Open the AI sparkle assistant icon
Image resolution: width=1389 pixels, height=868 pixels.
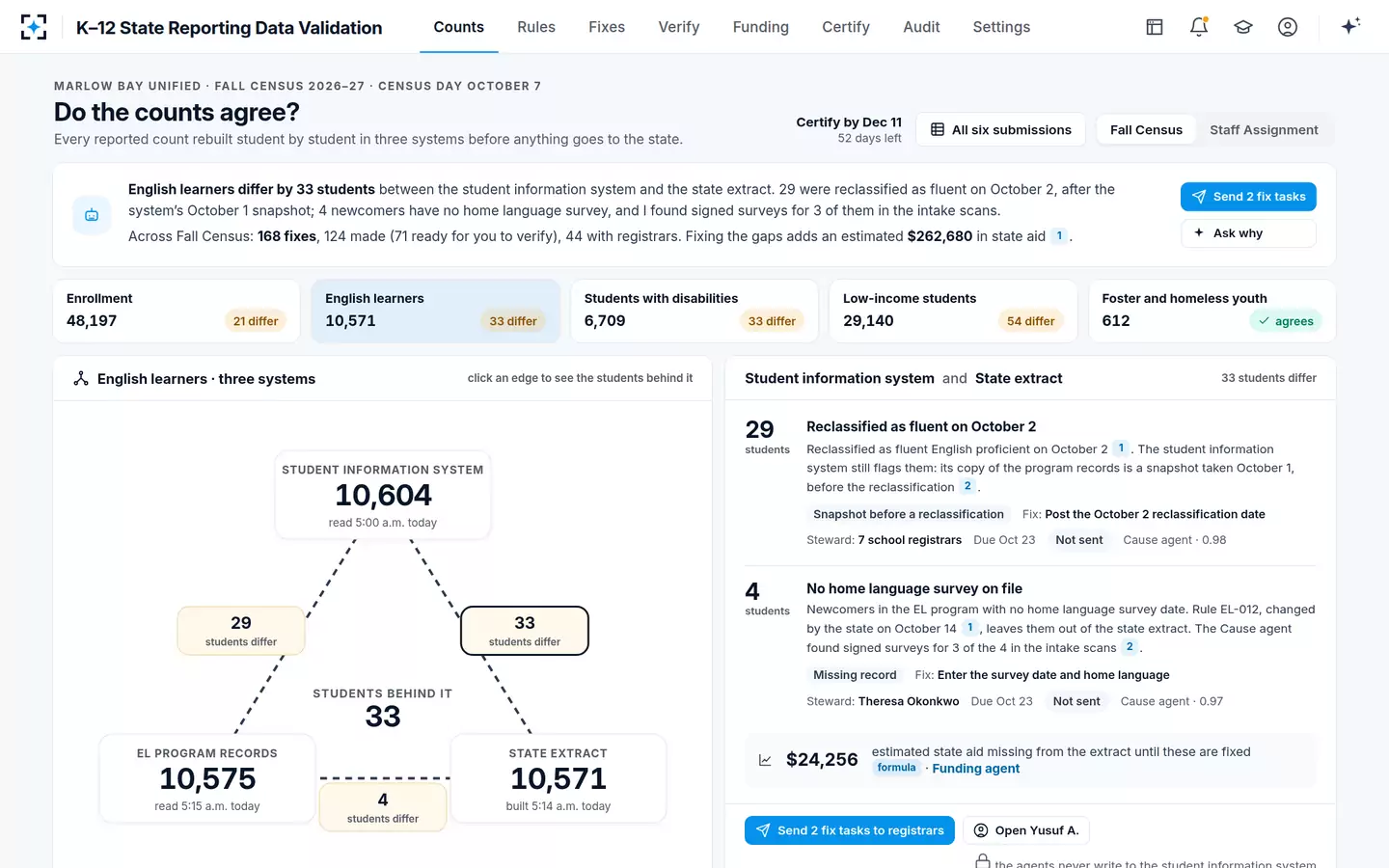point(1350,26)
